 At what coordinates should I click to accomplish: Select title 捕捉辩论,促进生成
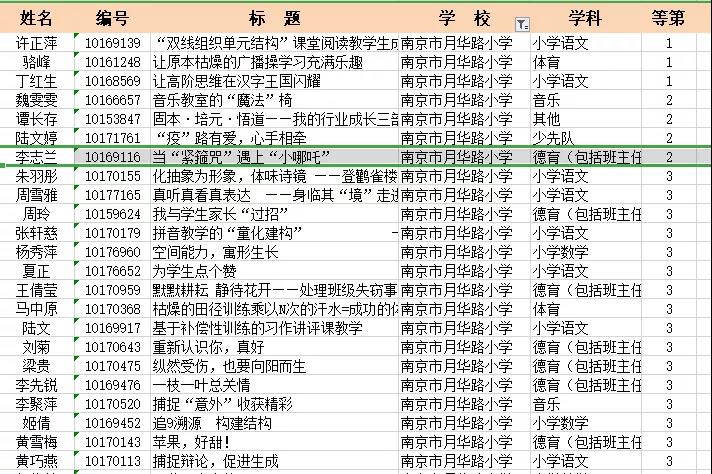[216, 461]
